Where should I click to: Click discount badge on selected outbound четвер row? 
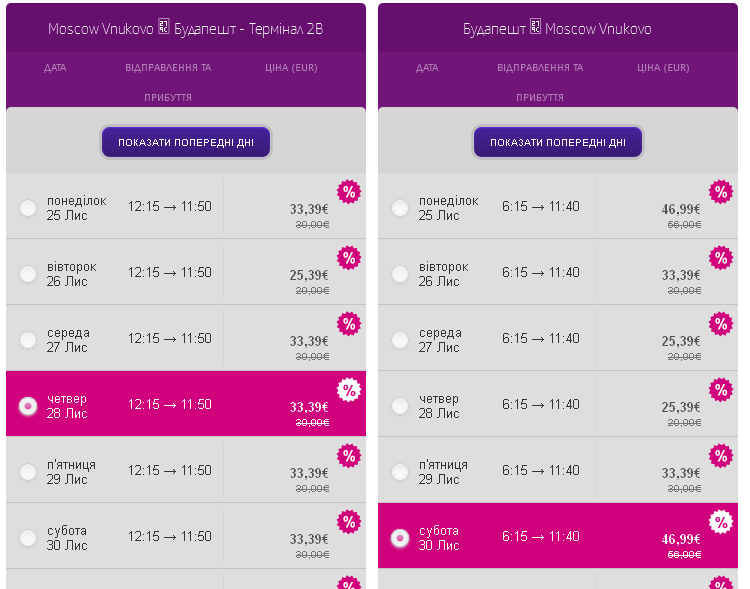tap(349, 390)
